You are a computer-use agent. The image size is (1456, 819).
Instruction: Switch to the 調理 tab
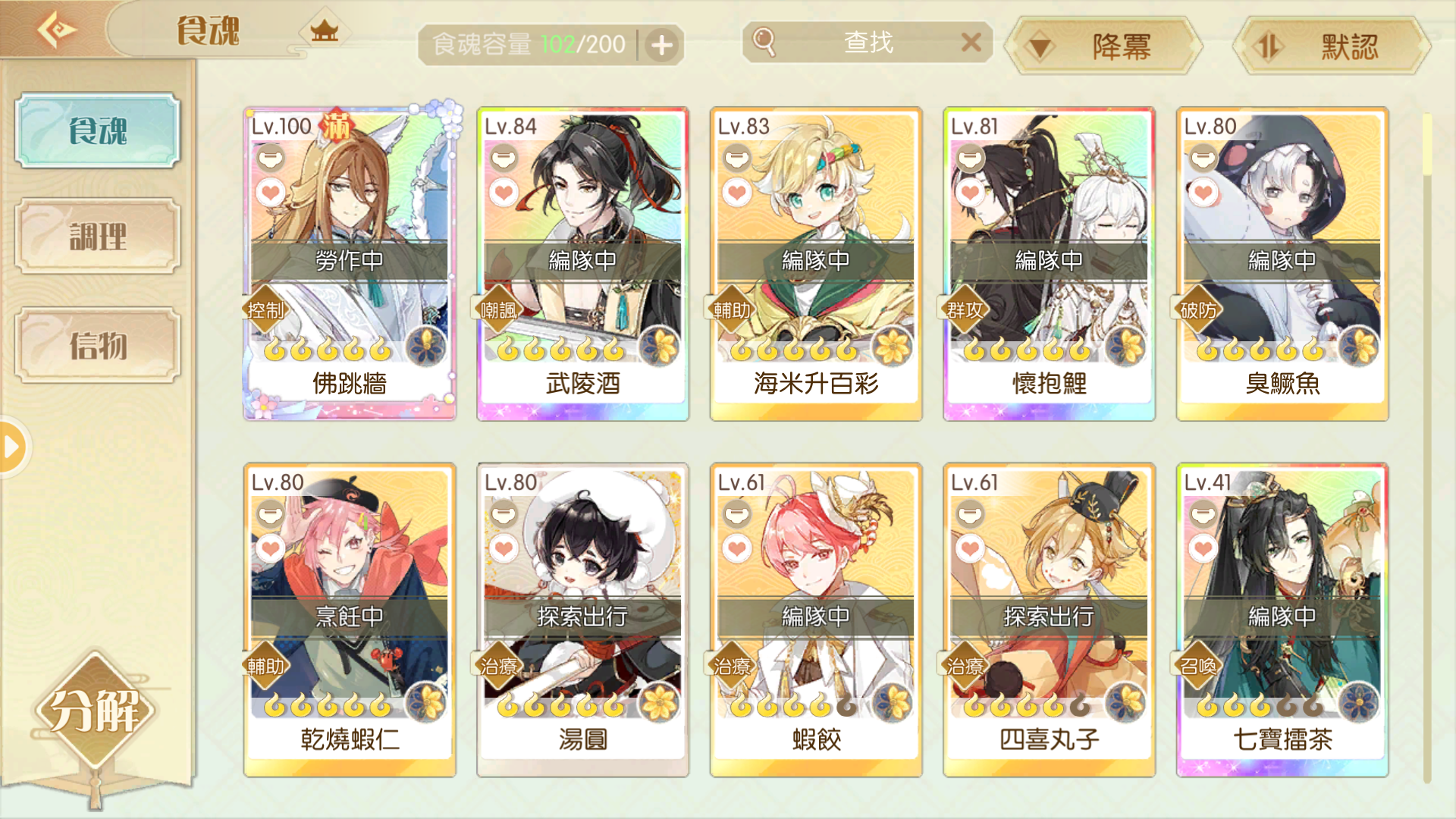click(98, 237)
